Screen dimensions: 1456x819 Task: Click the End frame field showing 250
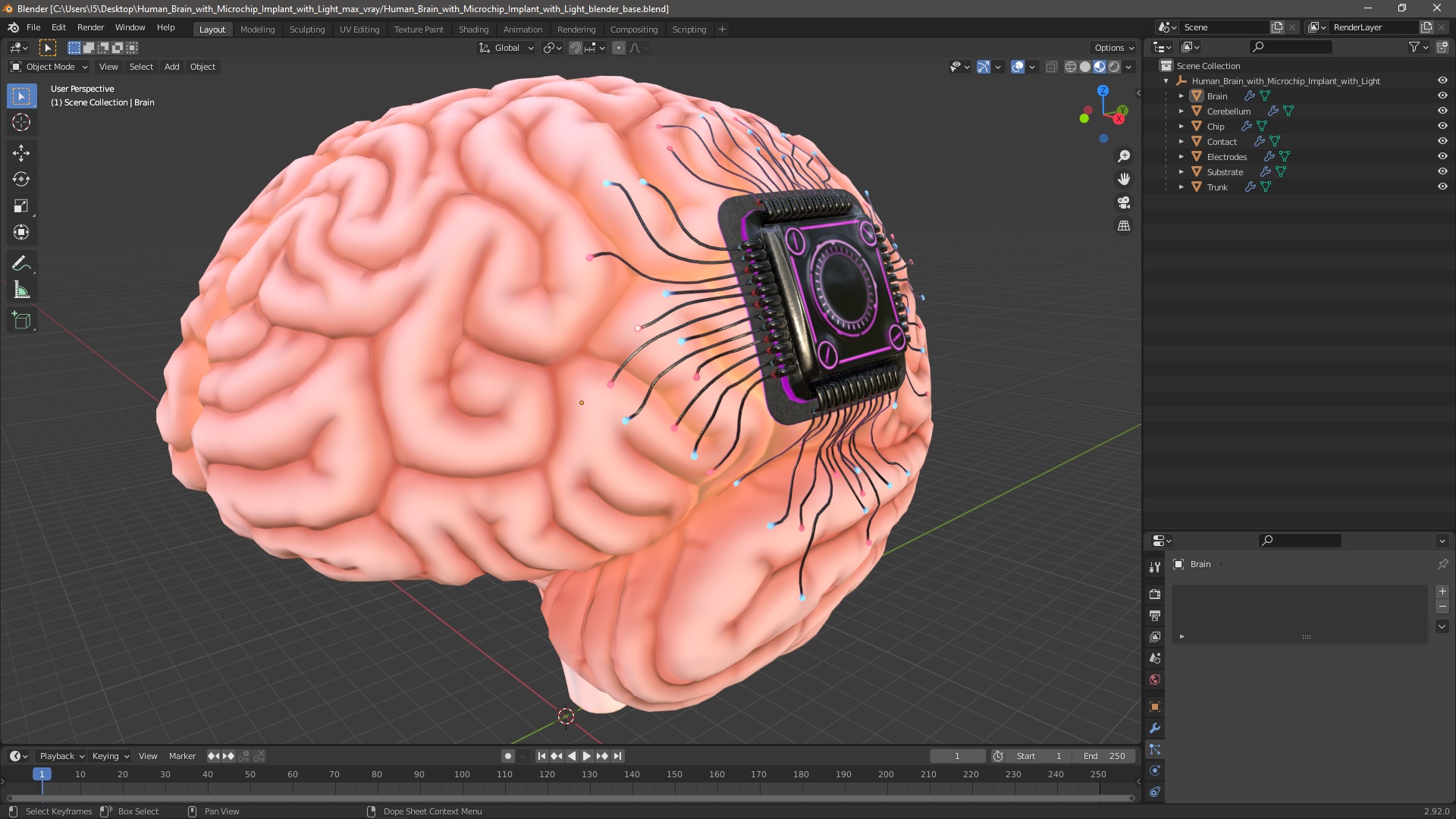pyautogui.click(x=1105, y=756)
